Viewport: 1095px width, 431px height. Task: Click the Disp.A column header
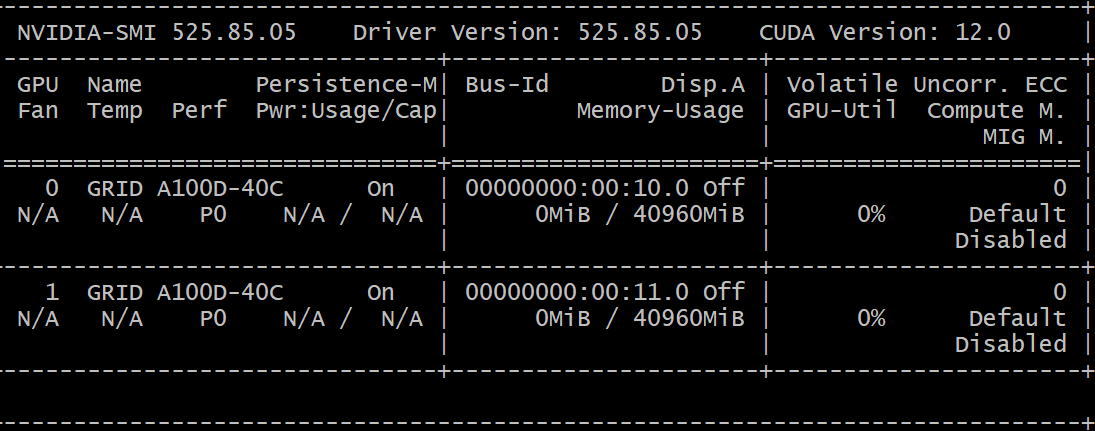(x=702, y=85)
